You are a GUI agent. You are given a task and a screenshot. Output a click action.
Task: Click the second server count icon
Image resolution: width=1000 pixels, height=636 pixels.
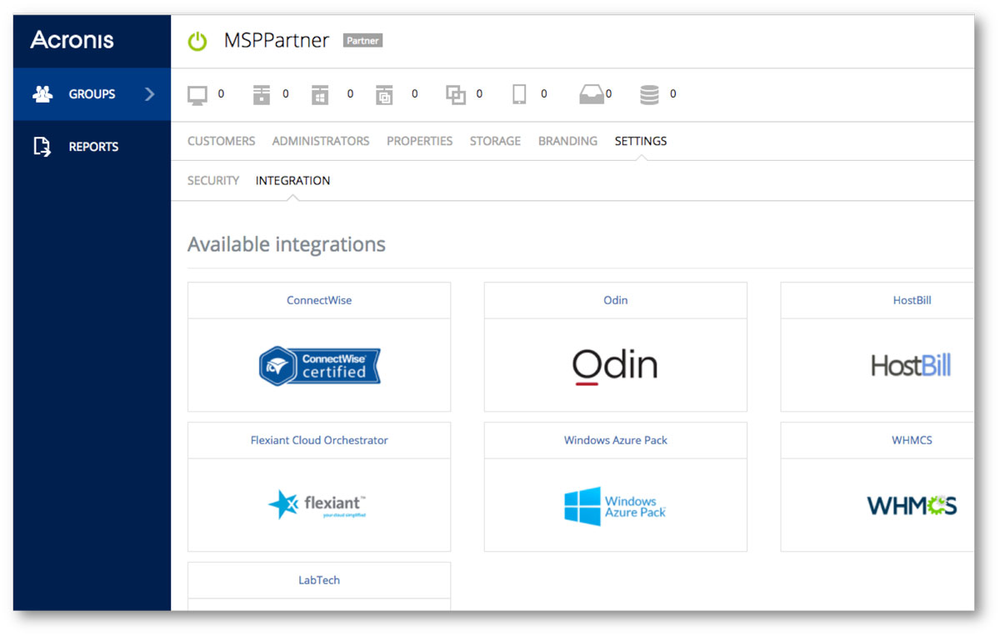point(320,94)
